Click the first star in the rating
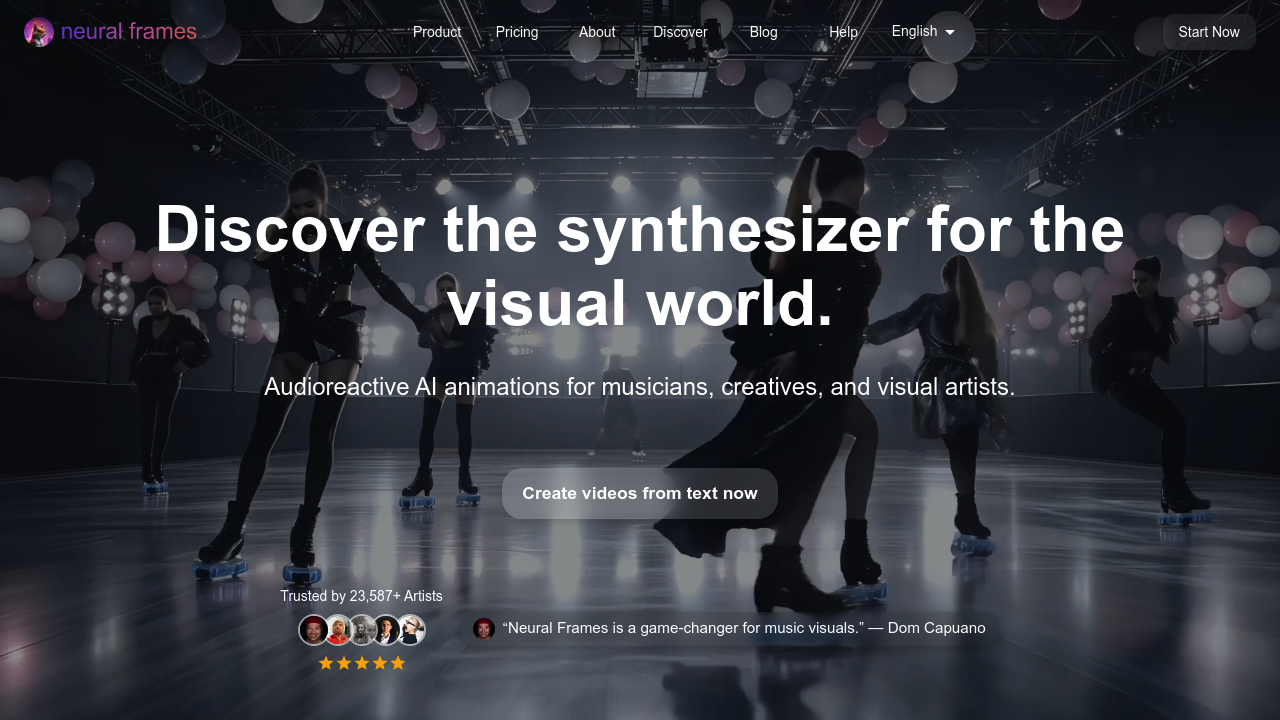The image size is (1280, 720). (326, 662)
